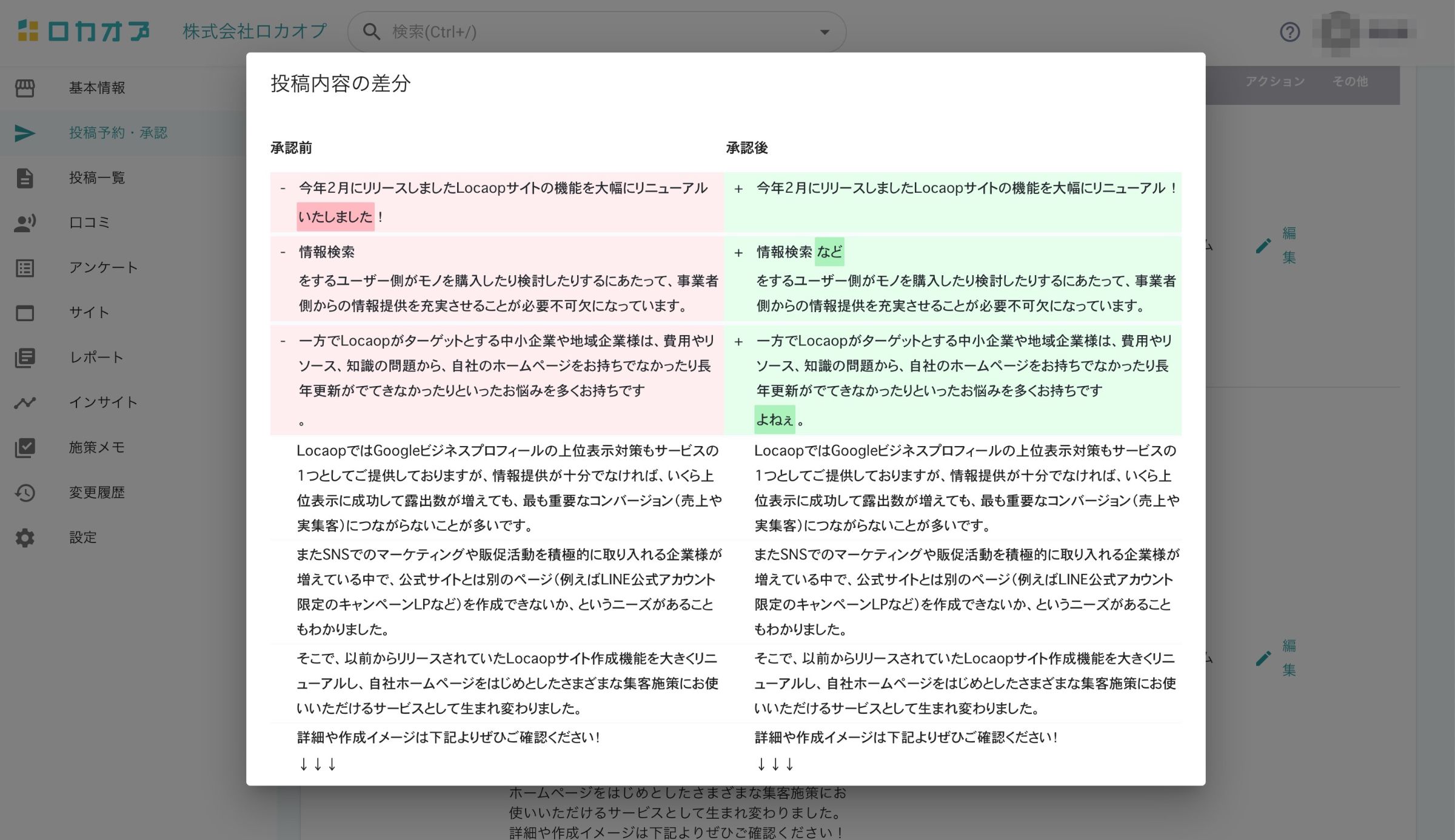Image resolution: width=1455 pixels, height=840 pixels.
Task: Click the 株式会社ロカオプ company name link
Action: coord(255,32)
